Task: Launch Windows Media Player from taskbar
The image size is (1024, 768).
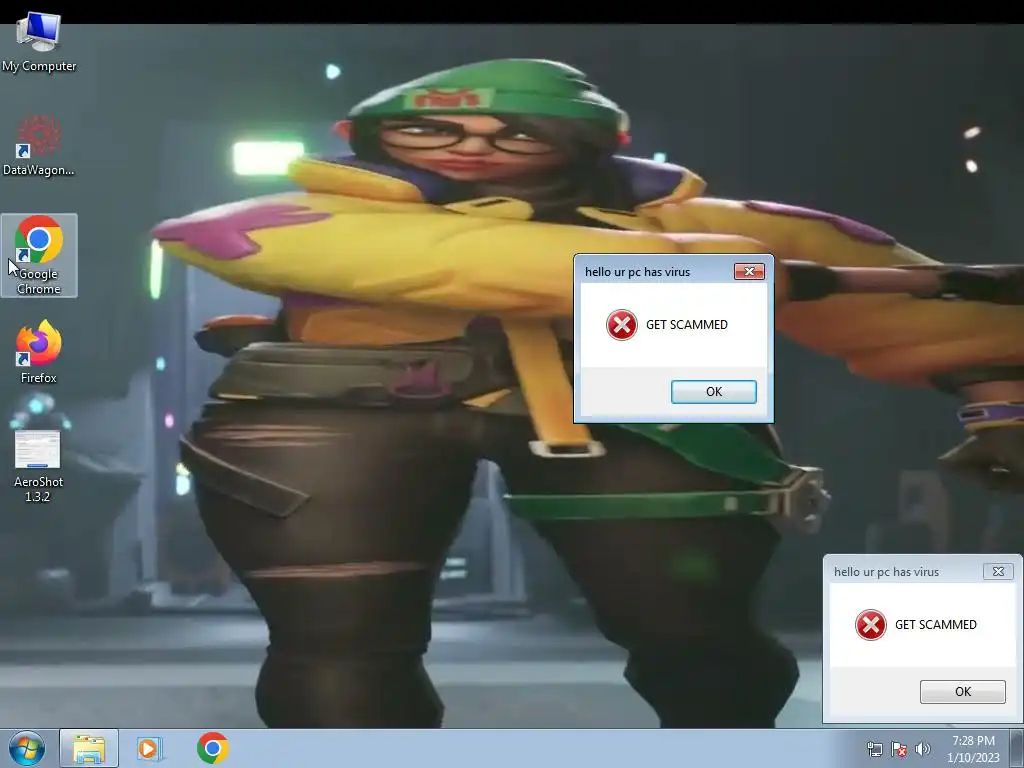Action: (x=149, y=748)
